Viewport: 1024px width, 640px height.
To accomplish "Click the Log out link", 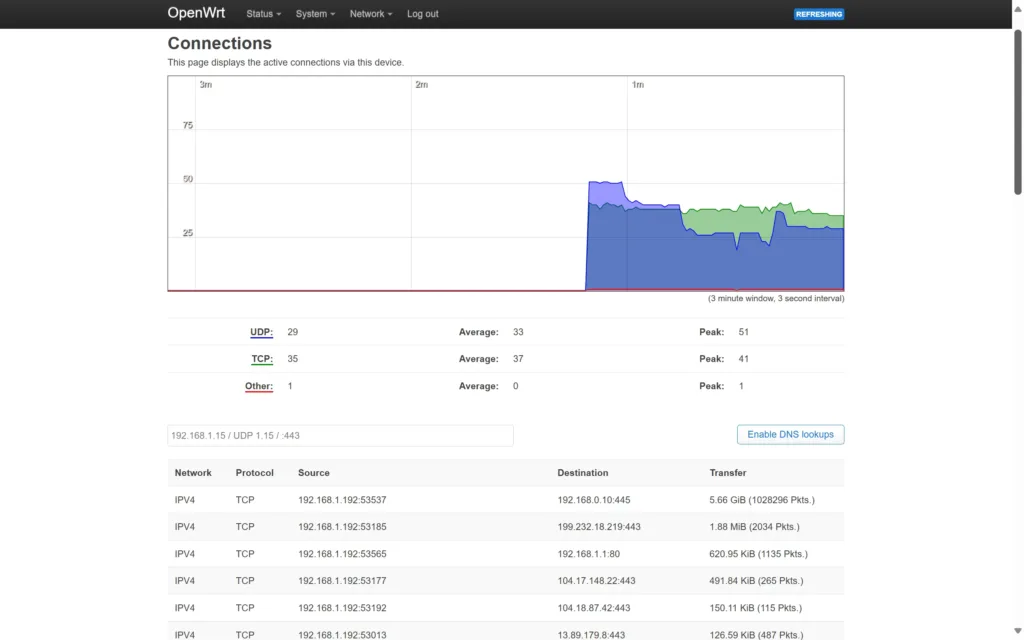I will pos(423,14).
